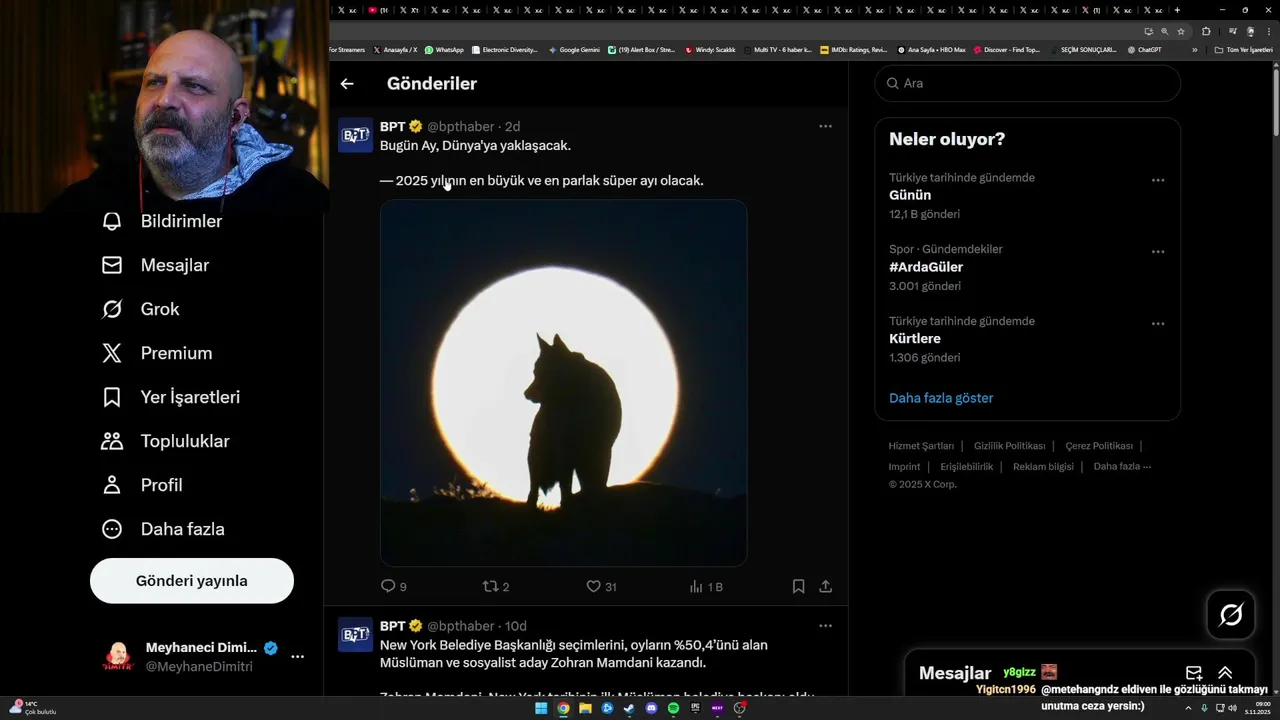
Task: Click Daha fazla göster under trends
Action: pyautogui.click(x=941, y=398)
